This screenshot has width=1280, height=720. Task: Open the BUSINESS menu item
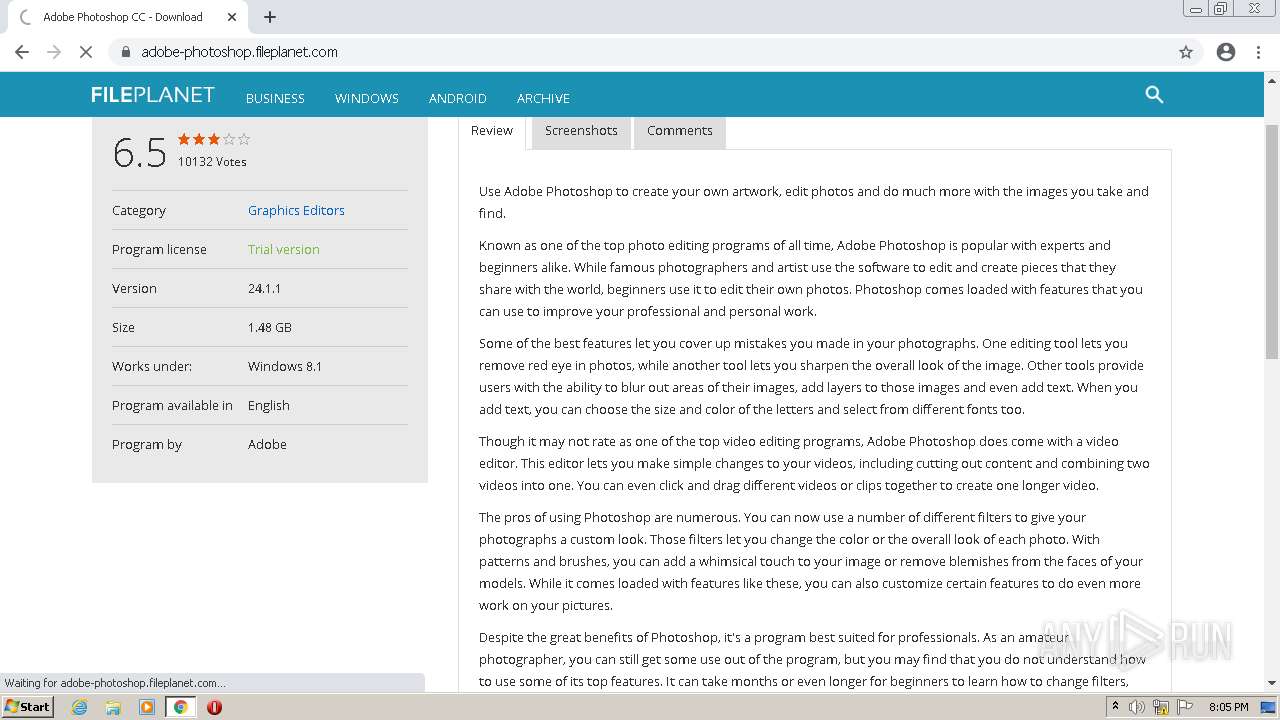click(x=275, y=98)
